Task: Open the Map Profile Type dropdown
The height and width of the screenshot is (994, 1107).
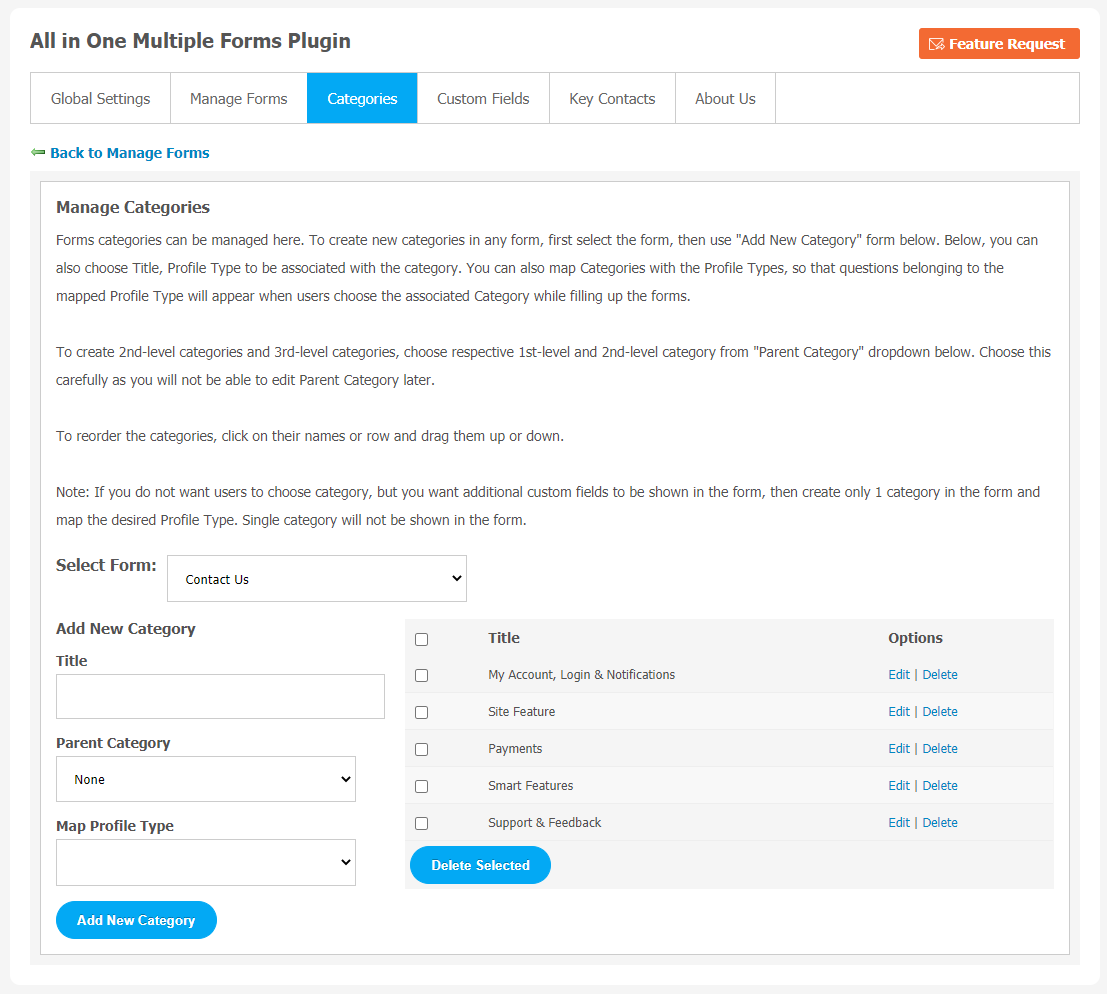Action: [206, 862]
